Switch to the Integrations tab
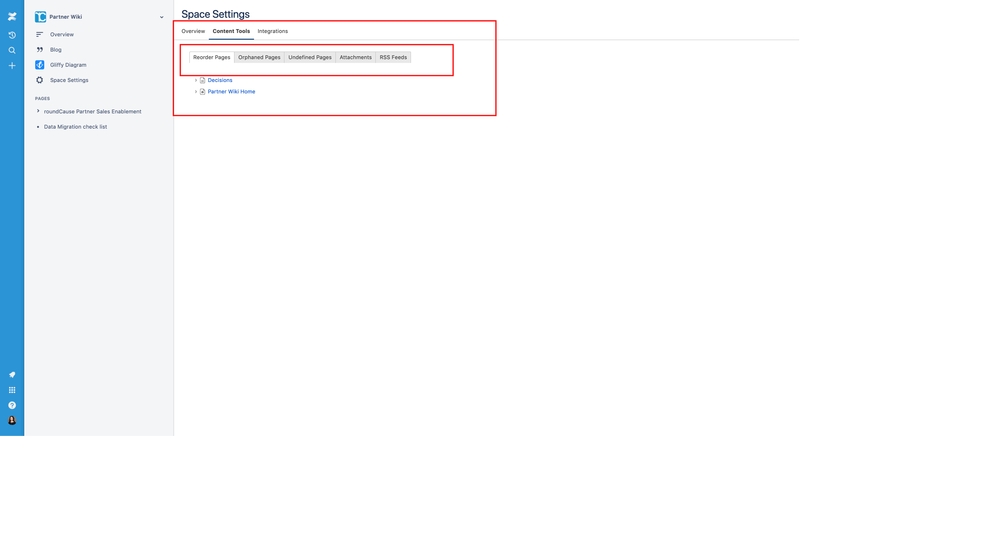Viewport: 999px width, 545px height. [272, 31]
